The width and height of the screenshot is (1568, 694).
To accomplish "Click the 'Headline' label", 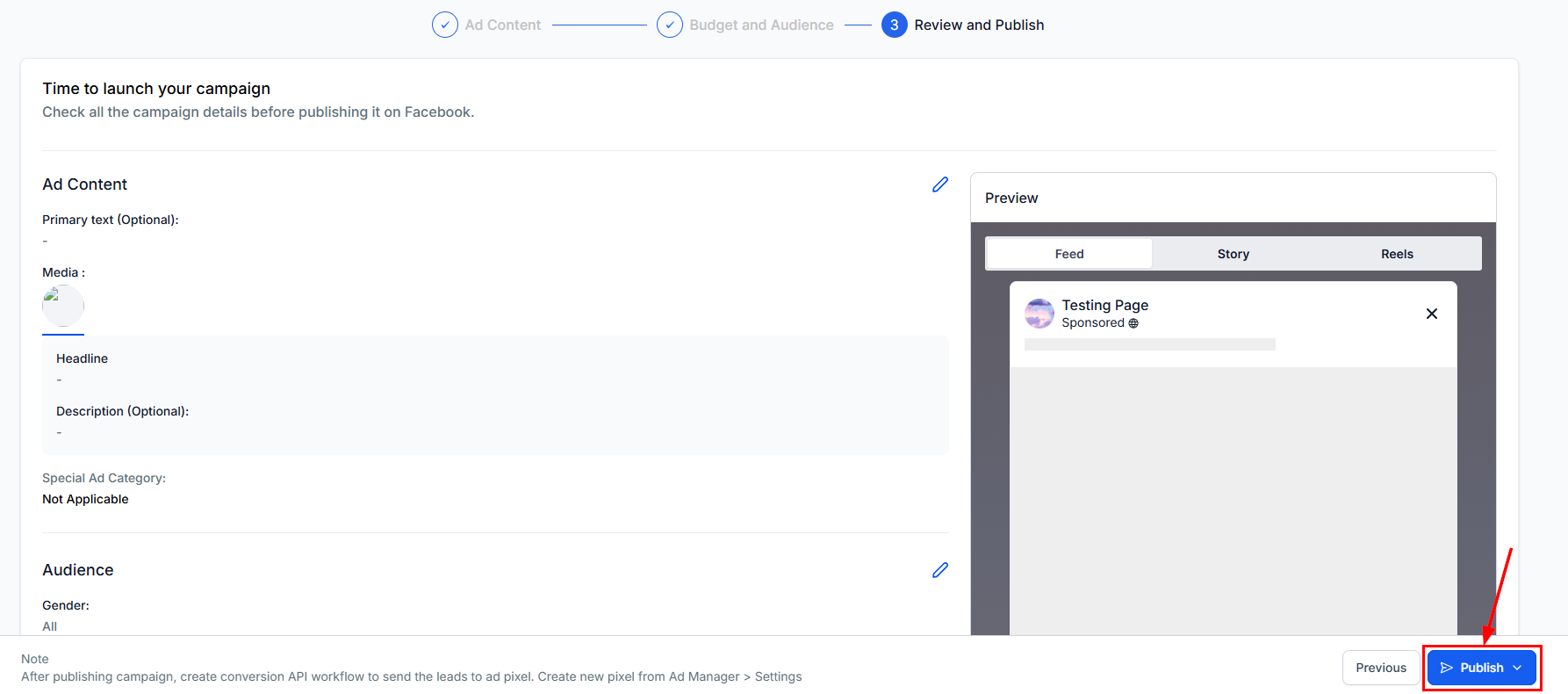I will point(82,358).
